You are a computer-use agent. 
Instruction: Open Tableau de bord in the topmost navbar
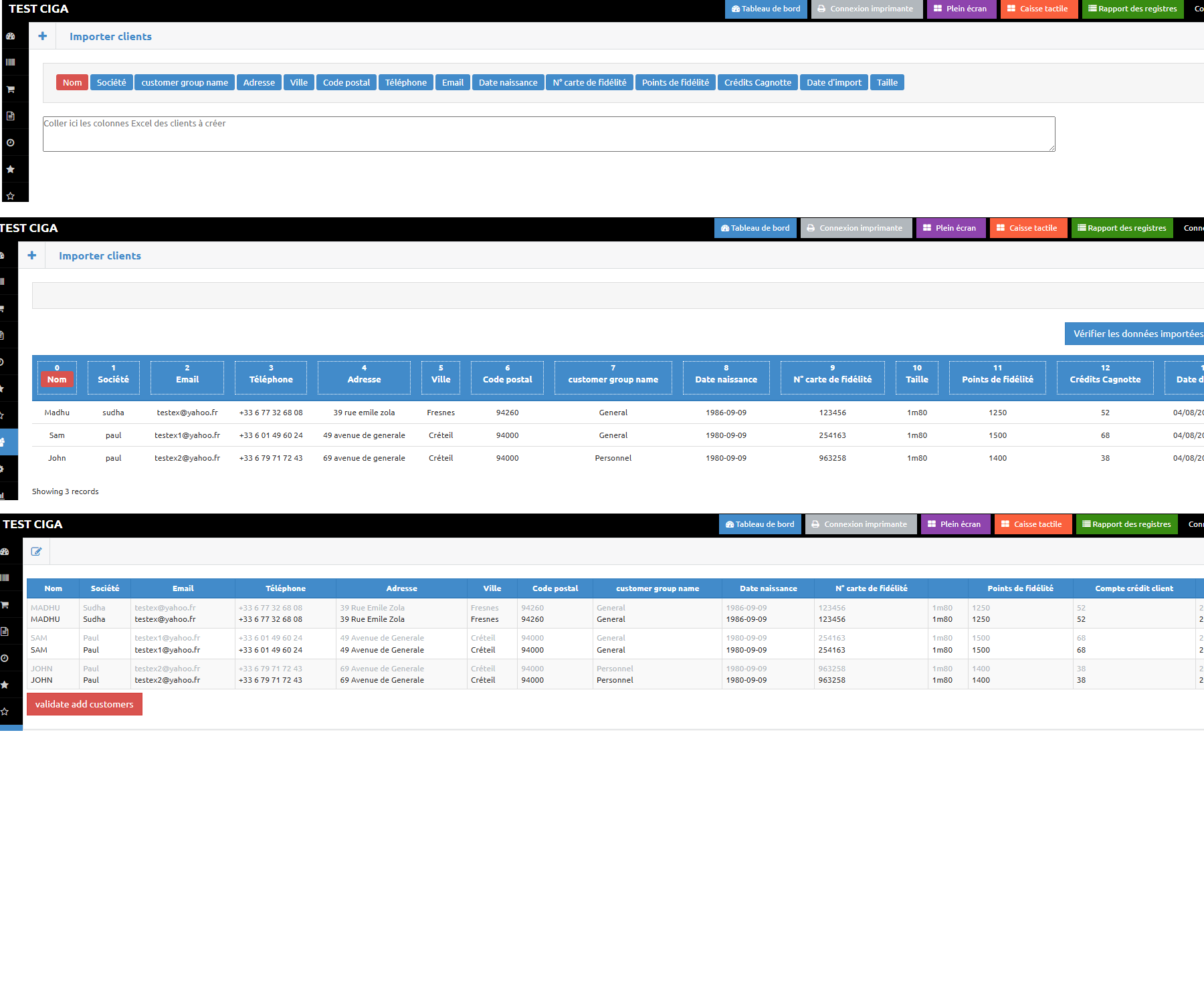tap(766, 9)
